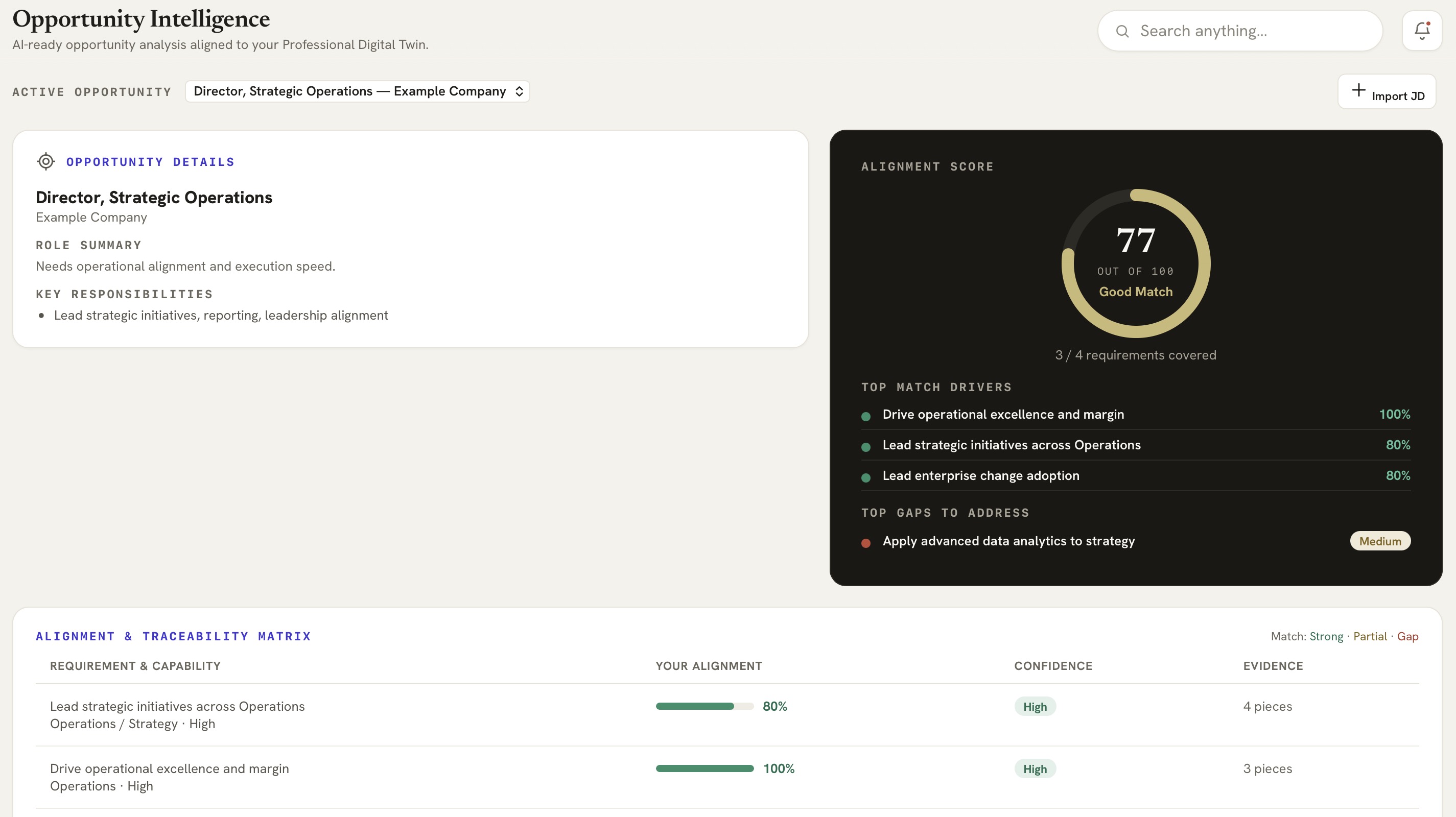Focus the Search anything field
The height and width of the screenshot is (817, 1456).
coord(1240,31)
